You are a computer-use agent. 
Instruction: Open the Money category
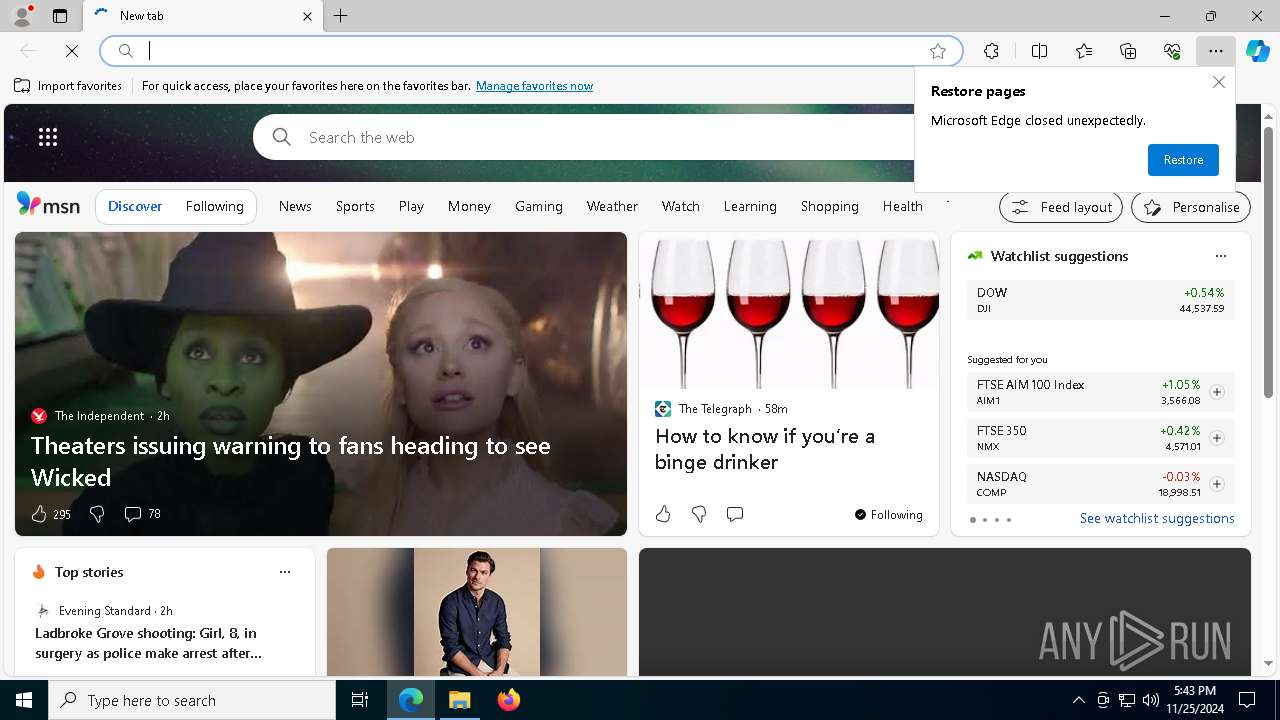pos(469,206)
